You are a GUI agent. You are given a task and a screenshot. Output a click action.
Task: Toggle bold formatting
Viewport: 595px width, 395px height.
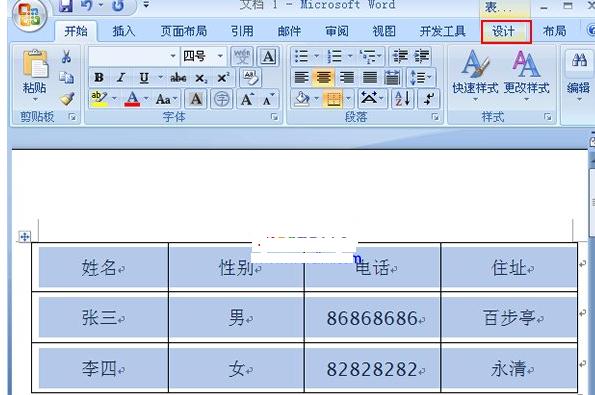(99, 78)
